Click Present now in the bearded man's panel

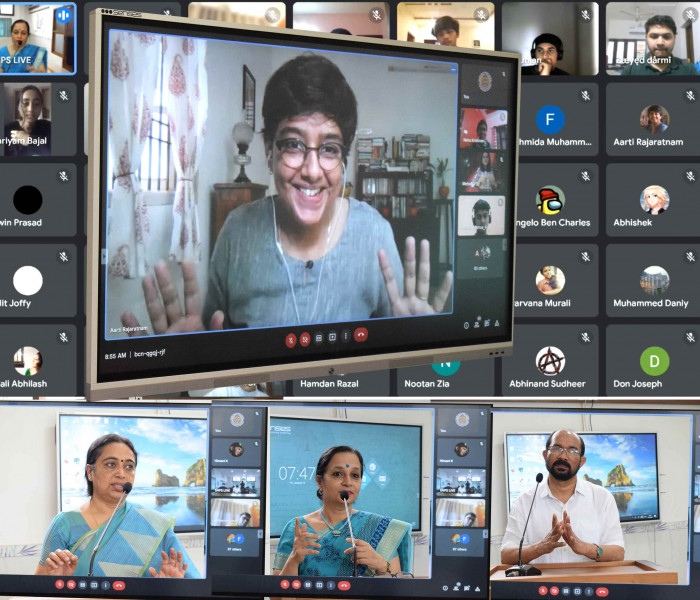point(577,592)
